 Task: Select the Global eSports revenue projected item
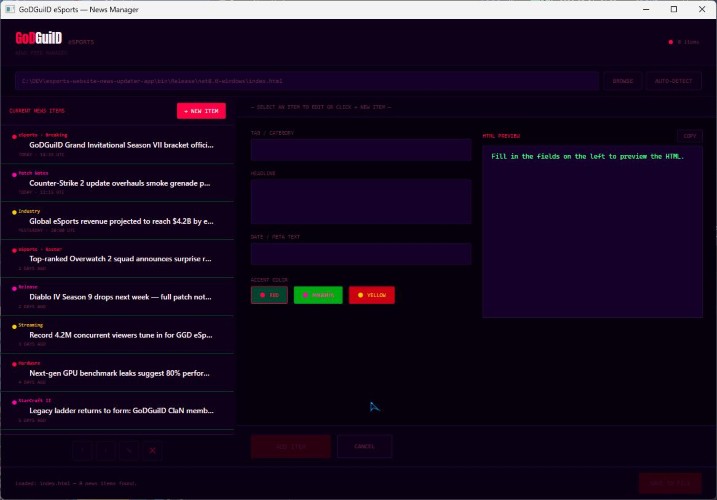(x=118, y=220)
